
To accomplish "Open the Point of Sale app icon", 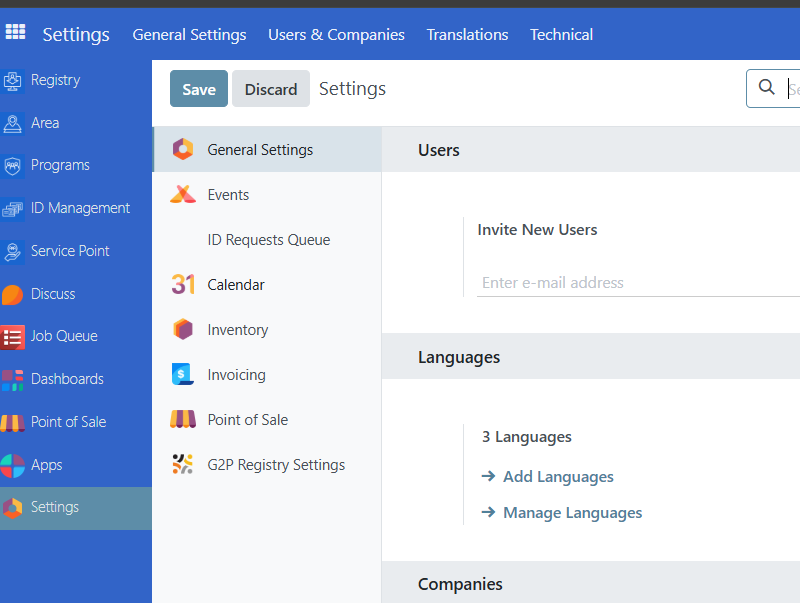I will [x=14, y=422].
